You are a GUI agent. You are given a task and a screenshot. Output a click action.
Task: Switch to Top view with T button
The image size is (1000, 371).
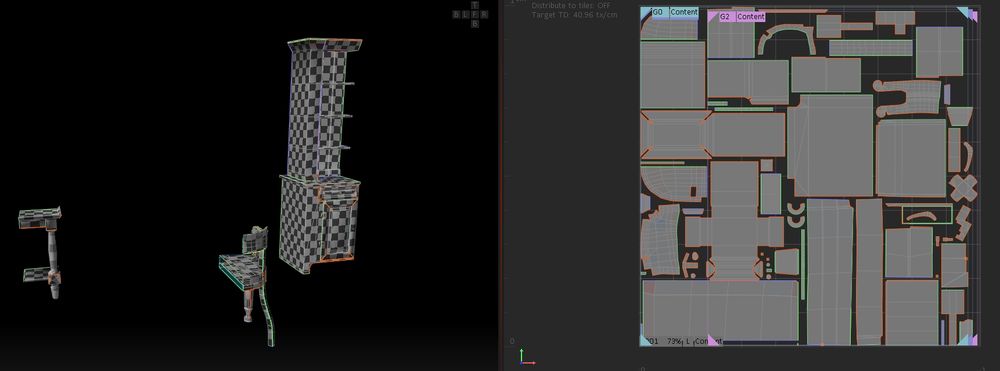click(x=474, y=5)
